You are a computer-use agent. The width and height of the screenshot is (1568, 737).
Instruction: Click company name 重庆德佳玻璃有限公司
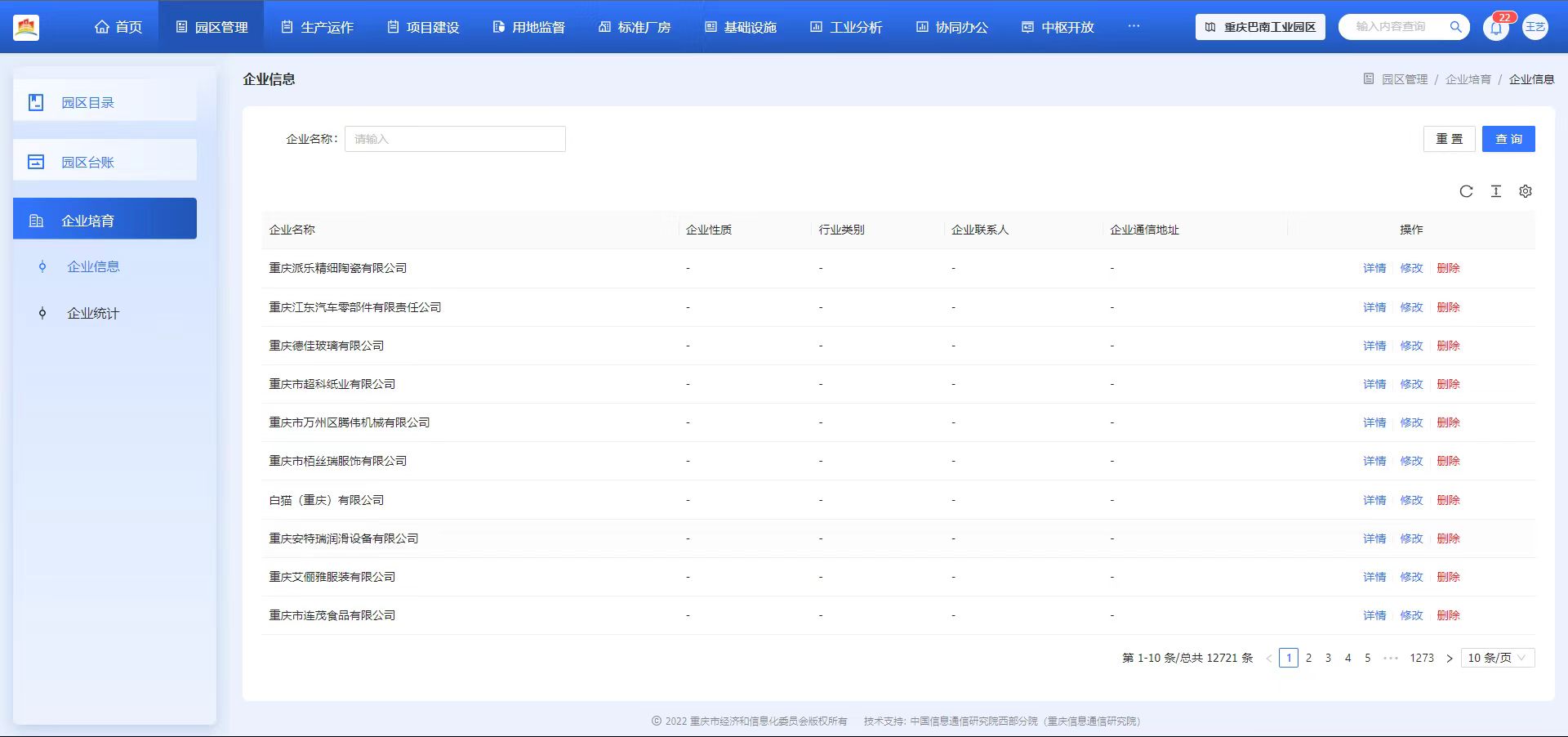tap(327, 346)
